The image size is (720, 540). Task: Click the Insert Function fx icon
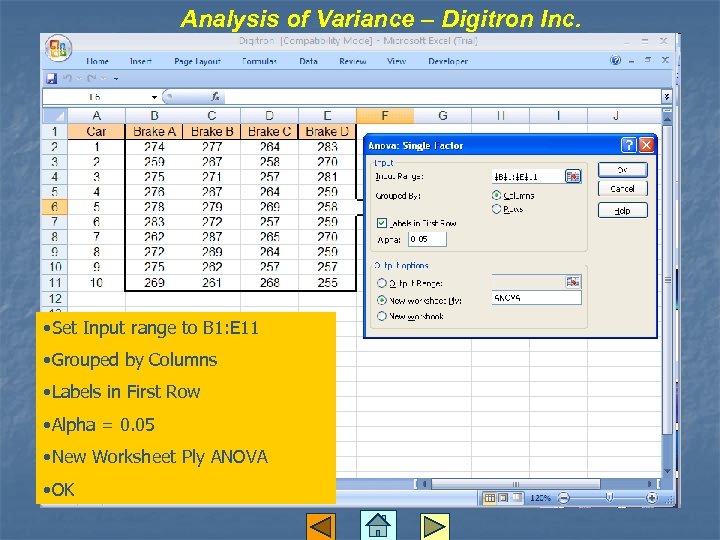[x=215, y=96]
